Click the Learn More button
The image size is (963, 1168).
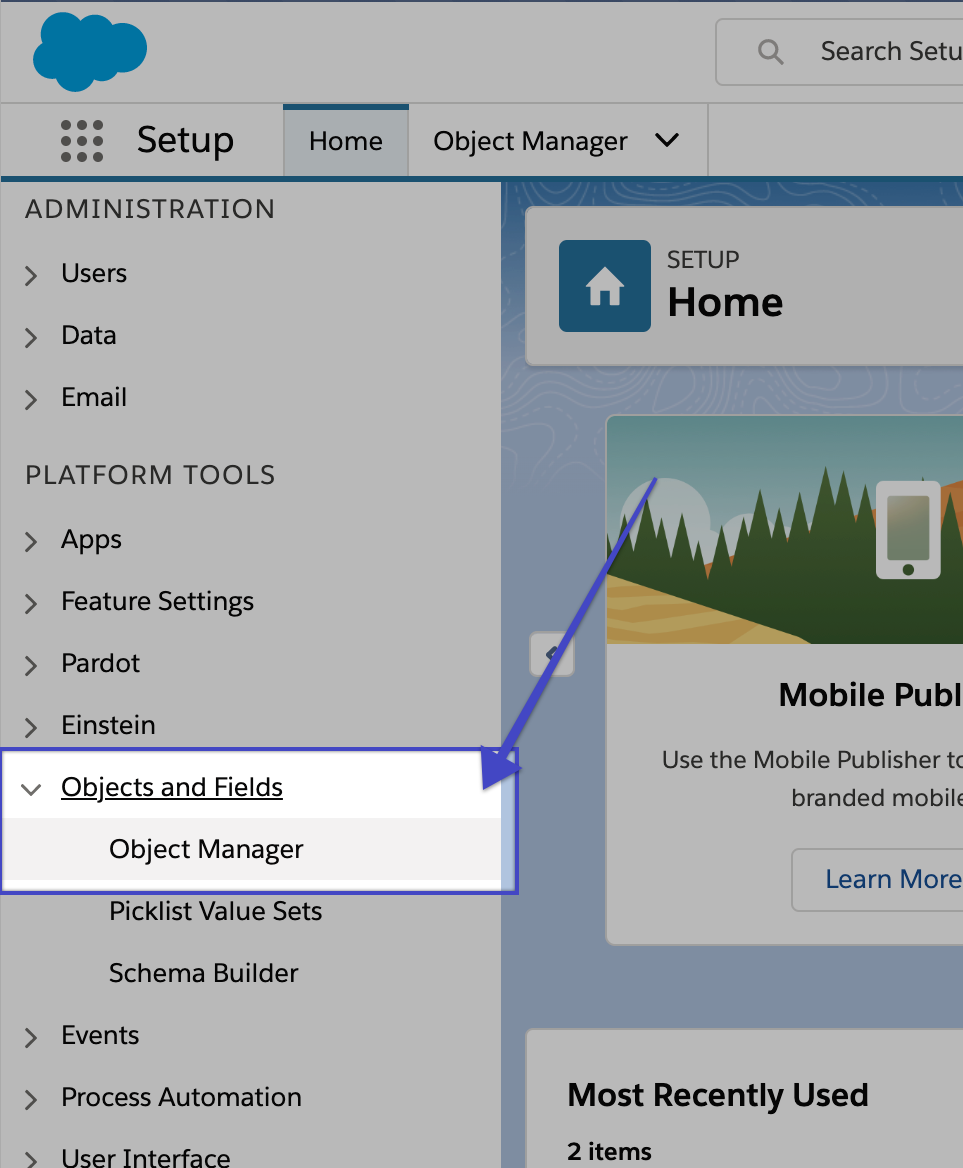point(877,880)
